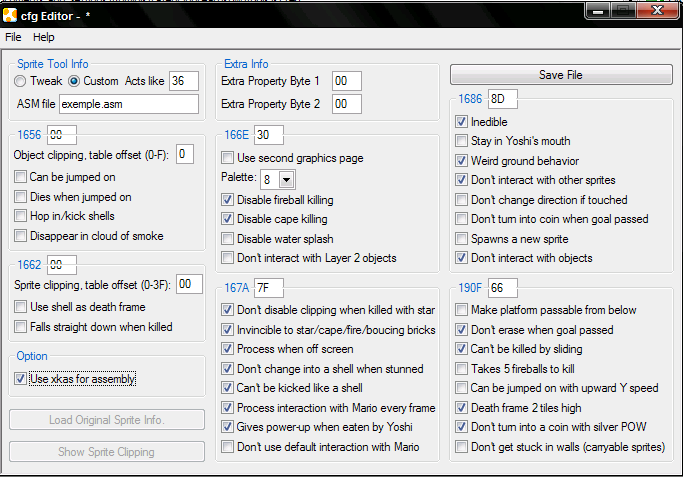683x477 pixels.
Task: Select the Tweak radio button
Action: 20,81
